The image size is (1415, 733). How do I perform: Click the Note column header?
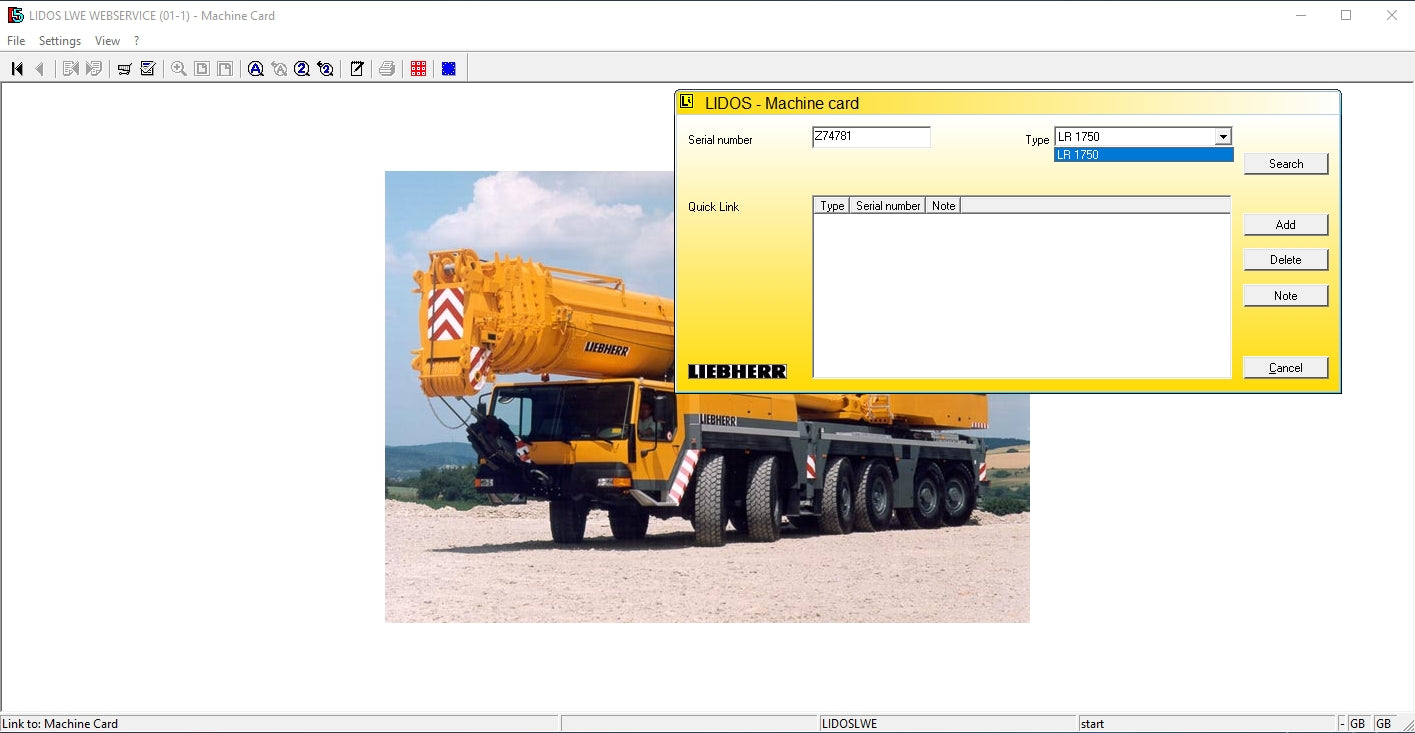[943, 206]
